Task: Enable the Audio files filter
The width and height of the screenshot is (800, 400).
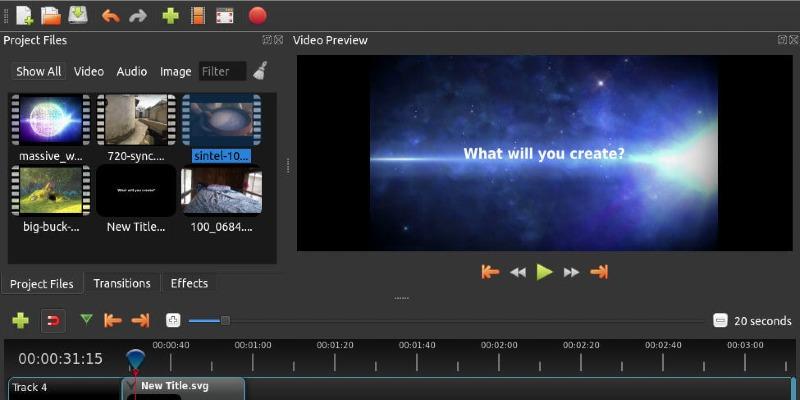Action: click(x=131, y=72)
